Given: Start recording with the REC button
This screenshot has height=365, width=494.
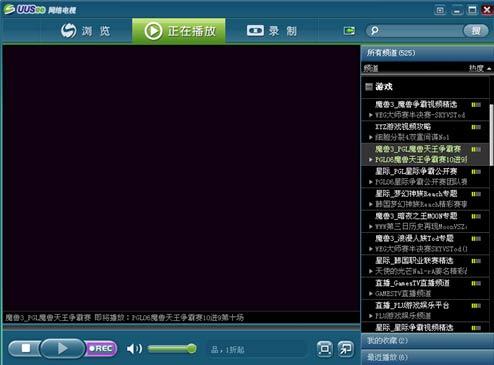Looking at the screenshot, I should [x=101, y=348].
